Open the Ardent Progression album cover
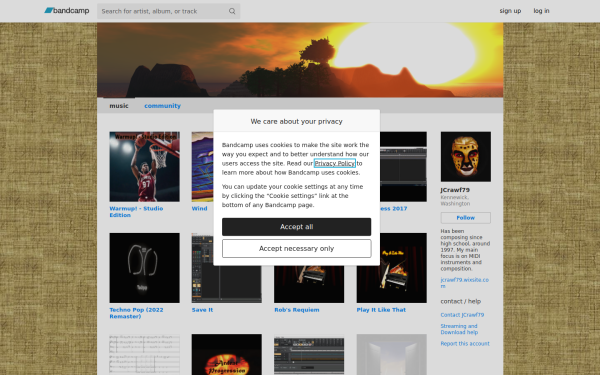 tap(227, 354)
